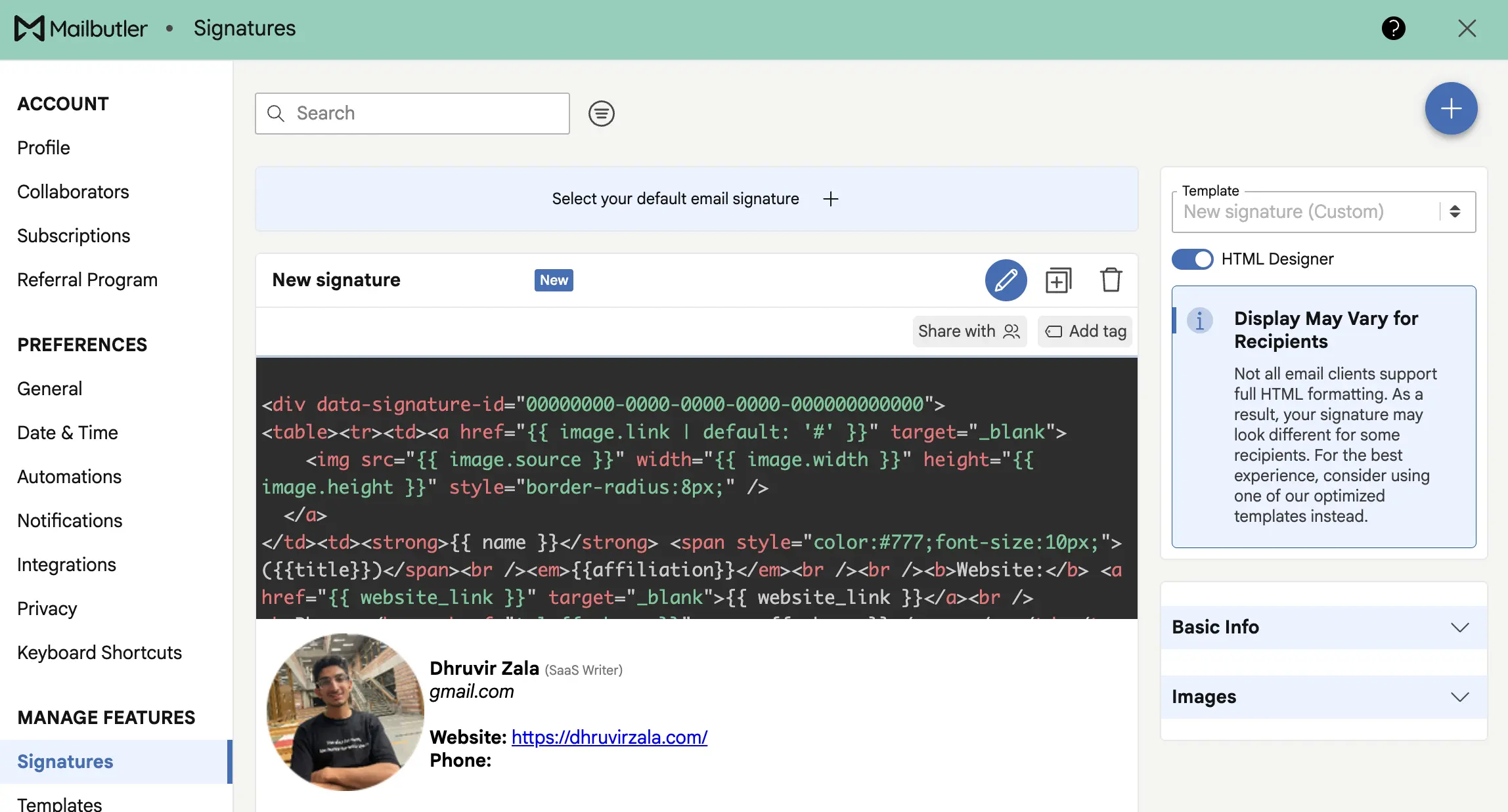Go to the Automations preferences
This screenshot has height=812, width=1508.
[x=69, y=477]
